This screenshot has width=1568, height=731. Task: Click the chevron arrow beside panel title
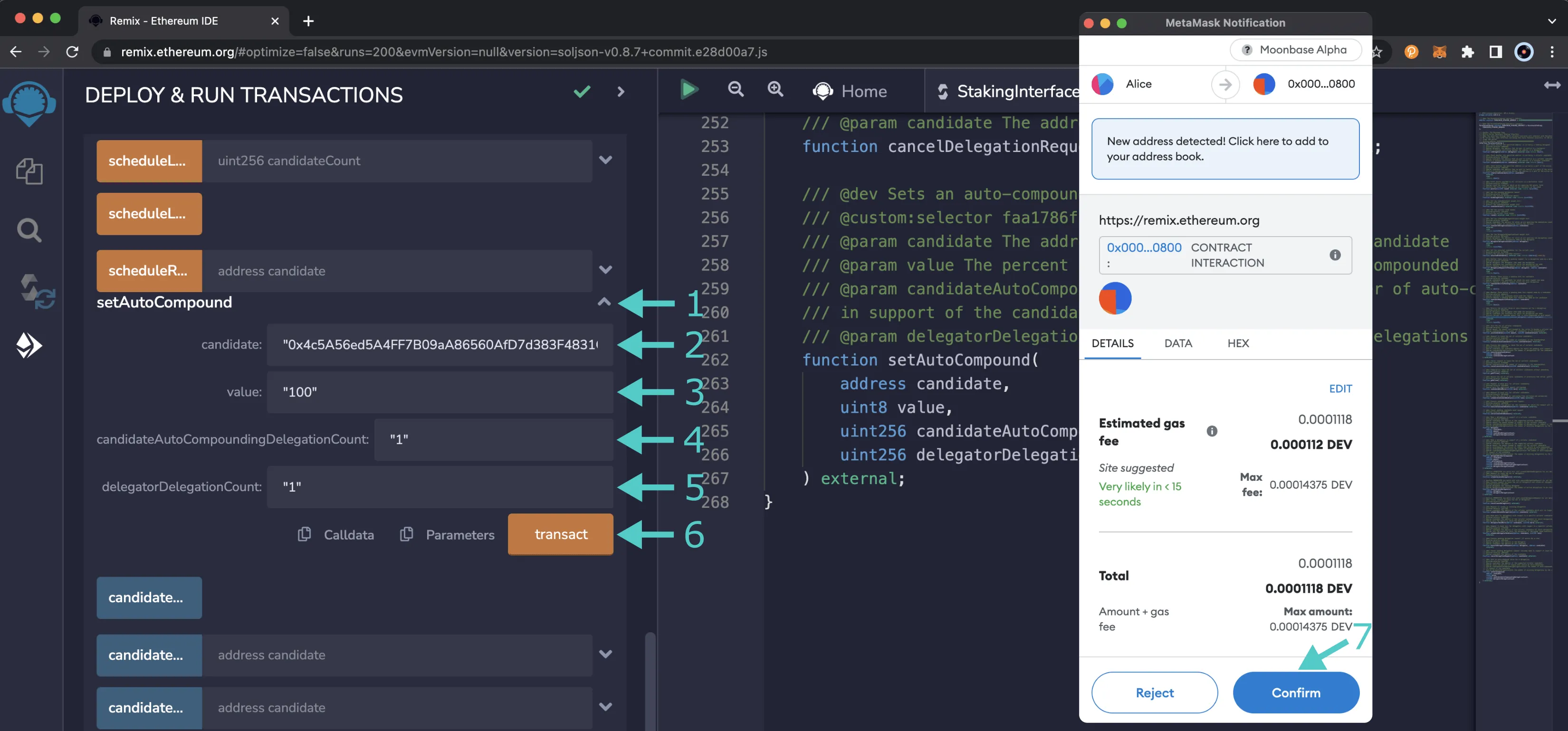coord(621,92)
